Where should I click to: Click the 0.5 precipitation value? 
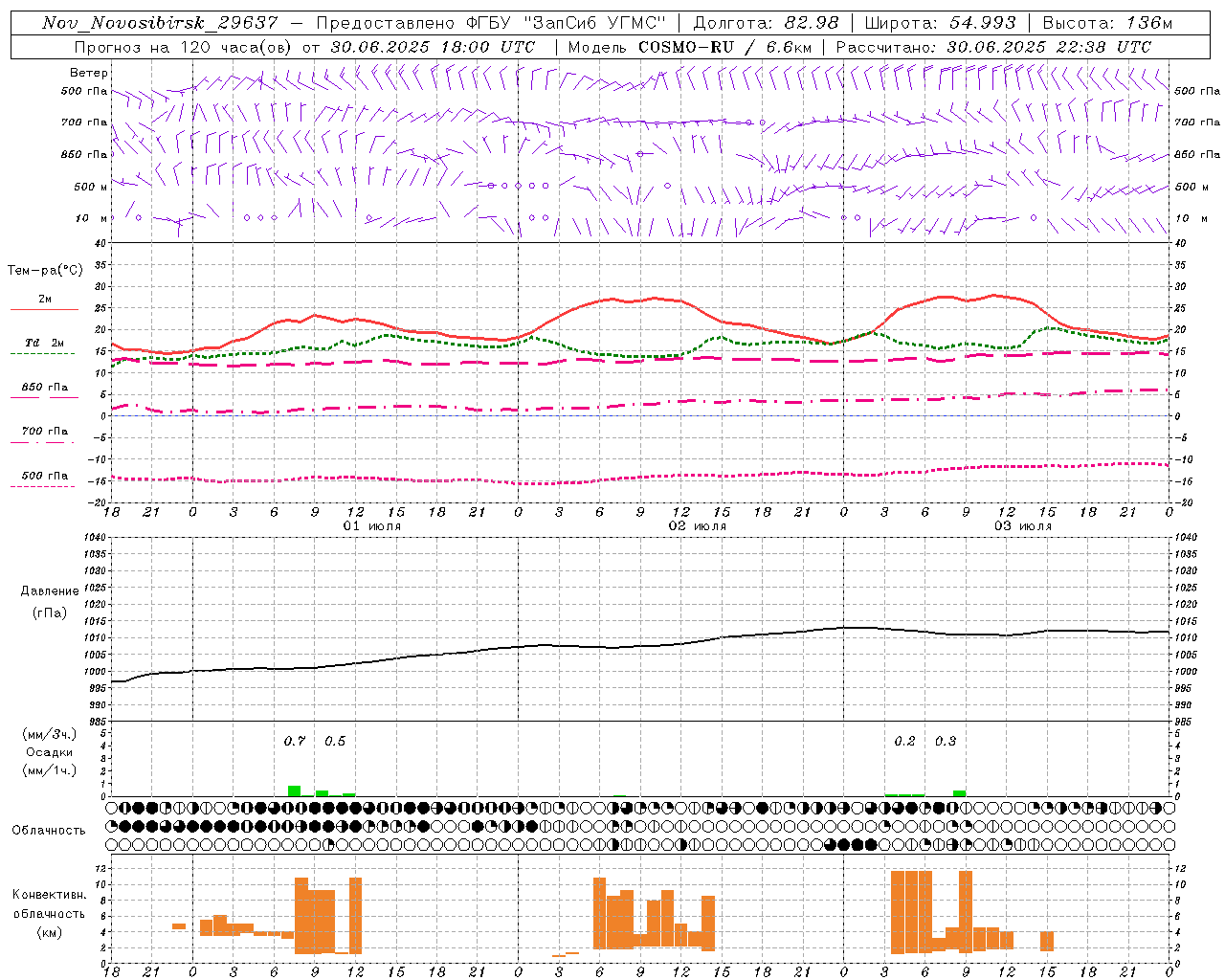[335, 741]
